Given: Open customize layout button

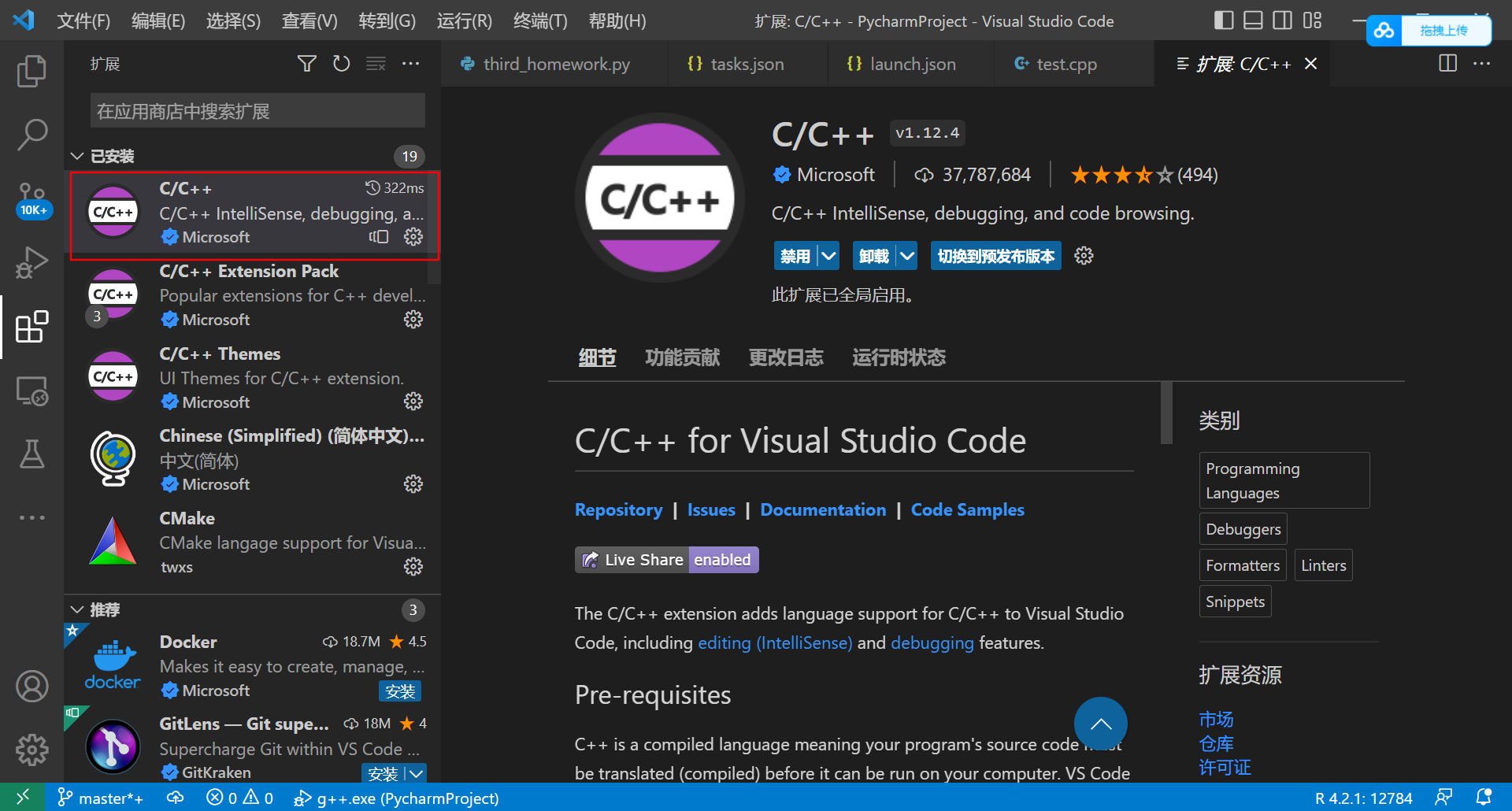Looking at the screenshot, I should 1312,20.
